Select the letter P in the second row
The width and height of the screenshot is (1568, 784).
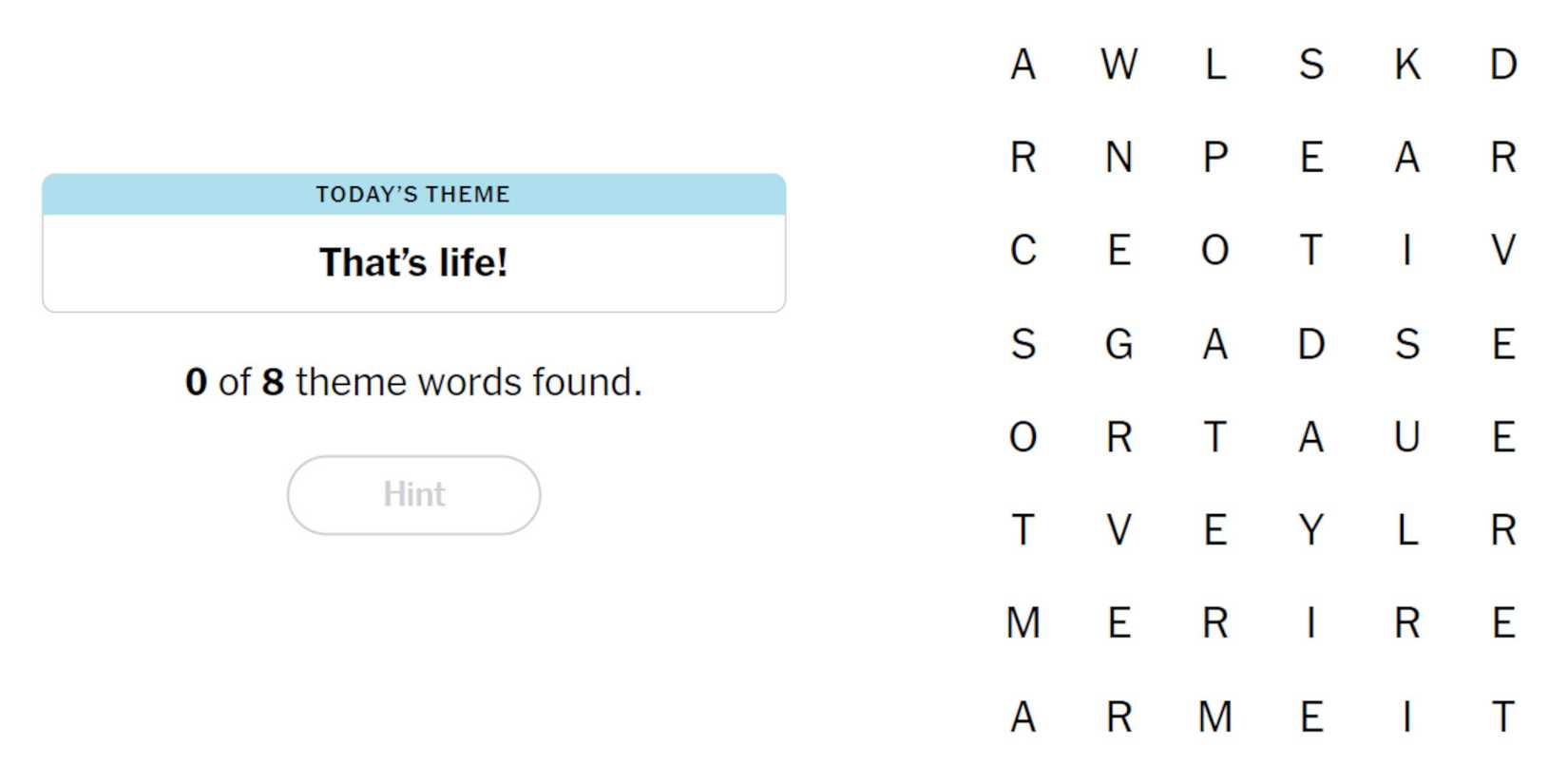1216,158
